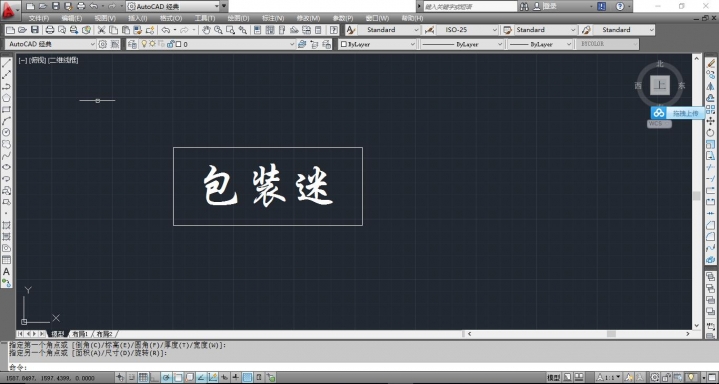Select the Circle draw tool

6,133
